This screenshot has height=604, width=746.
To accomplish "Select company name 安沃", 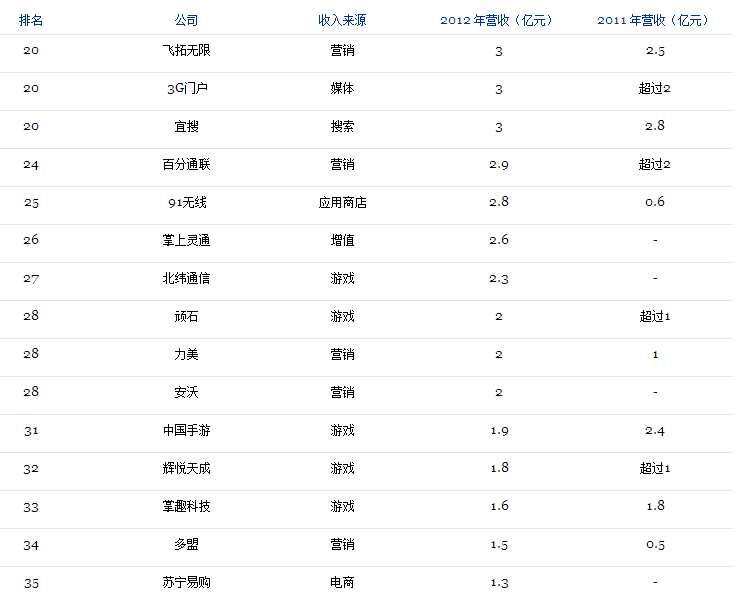I will coord(186,392).
